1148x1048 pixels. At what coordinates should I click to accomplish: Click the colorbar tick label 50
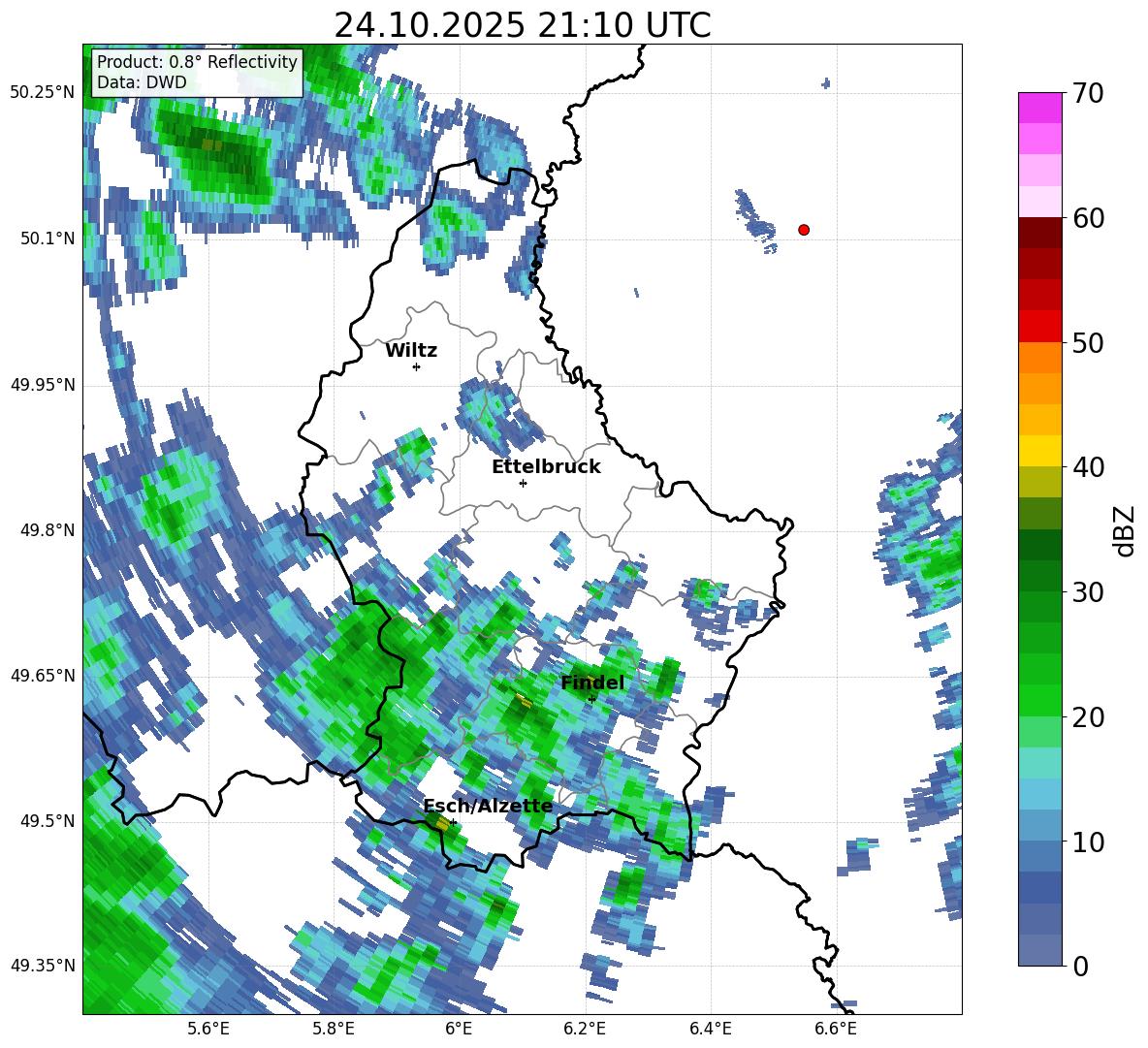tap(1088, 342)
